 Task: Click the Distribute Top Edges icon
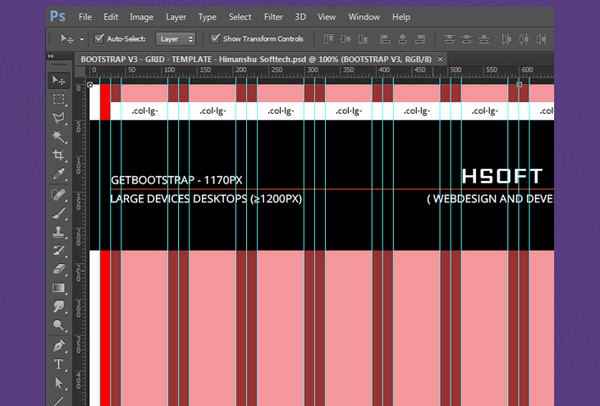point(449,39)
